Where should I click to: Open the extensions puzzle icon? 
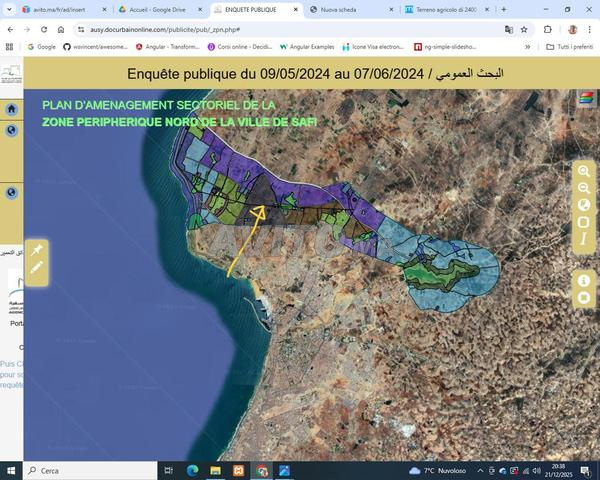point(548,29)
